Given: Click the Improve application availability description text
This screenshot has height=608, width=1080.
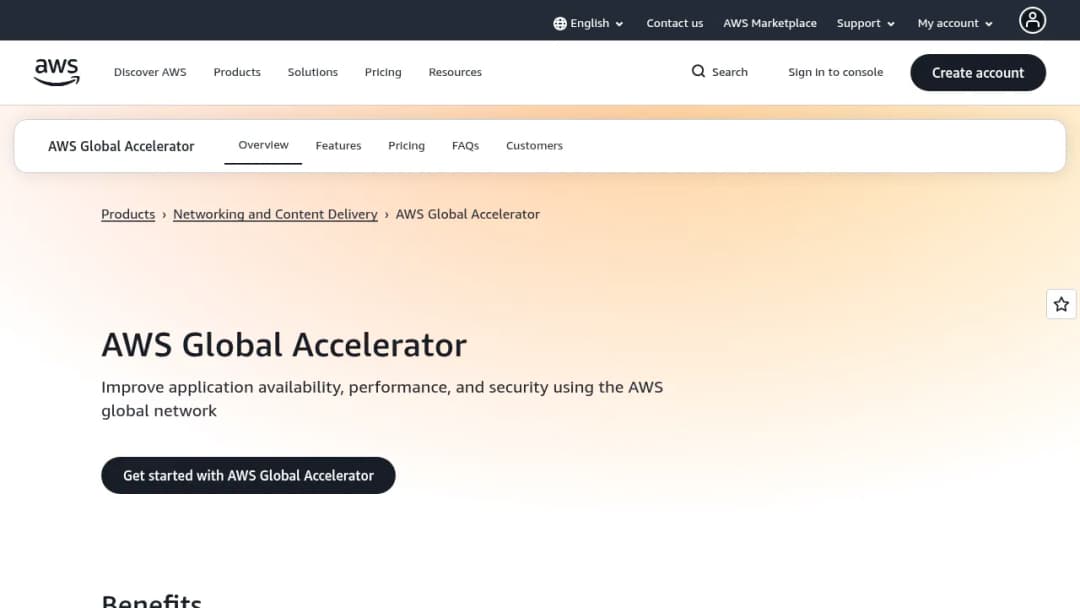Looking at the screenshot, I should tap(382, 399).
